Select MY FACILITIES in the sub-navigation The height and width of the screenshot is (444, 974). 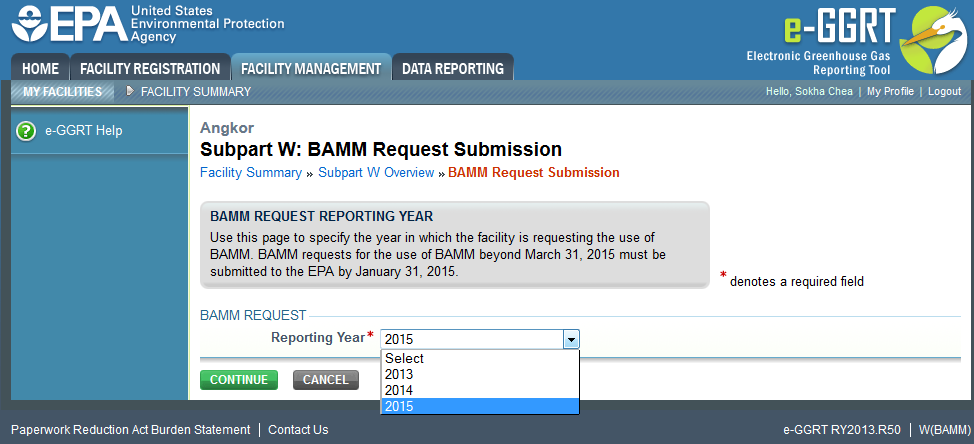pyautogui.click(x=62, y=92)
